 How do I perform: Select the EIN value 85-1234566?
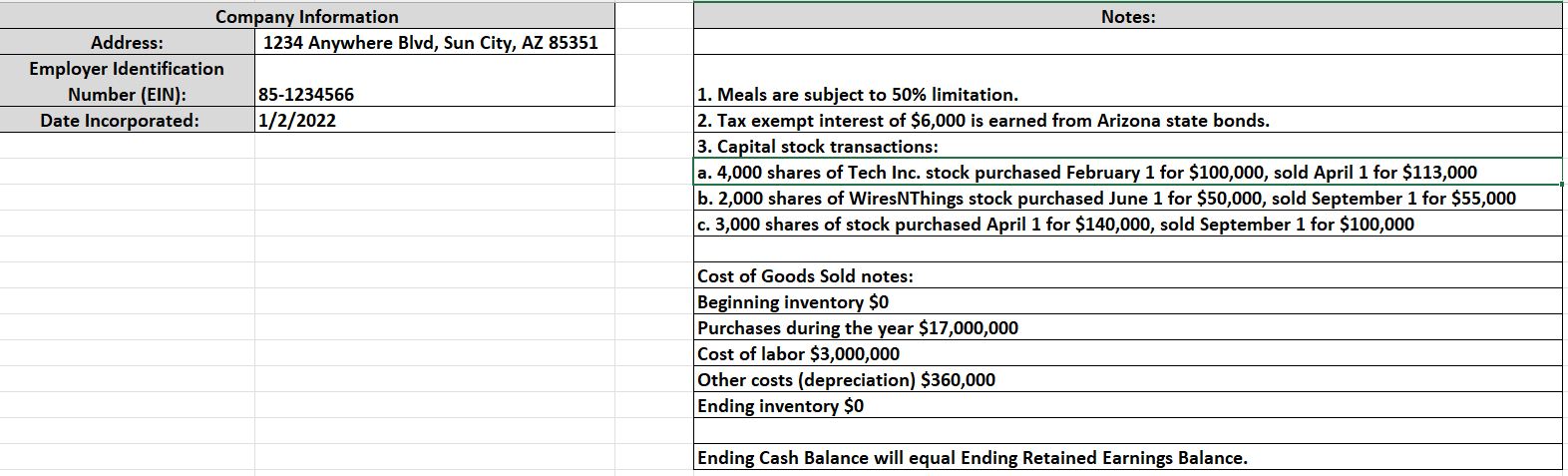(x=435, y=81)
